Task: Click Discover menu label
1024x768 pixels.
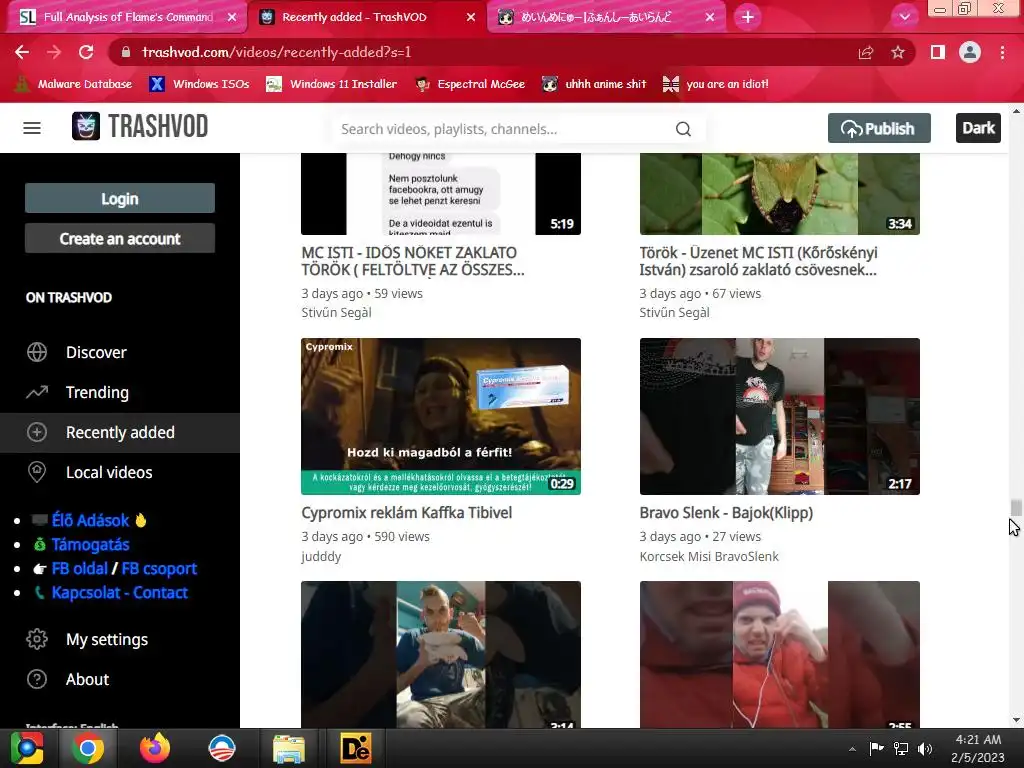Action: 96,353
